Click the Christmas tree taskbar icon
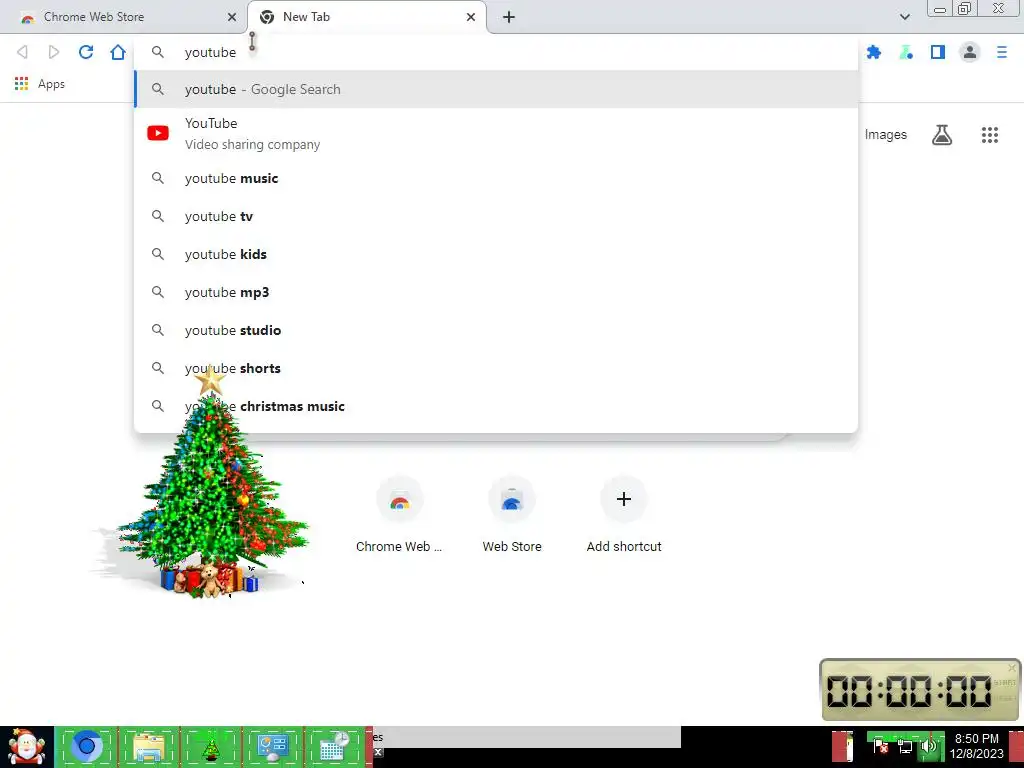 [211, 746]
